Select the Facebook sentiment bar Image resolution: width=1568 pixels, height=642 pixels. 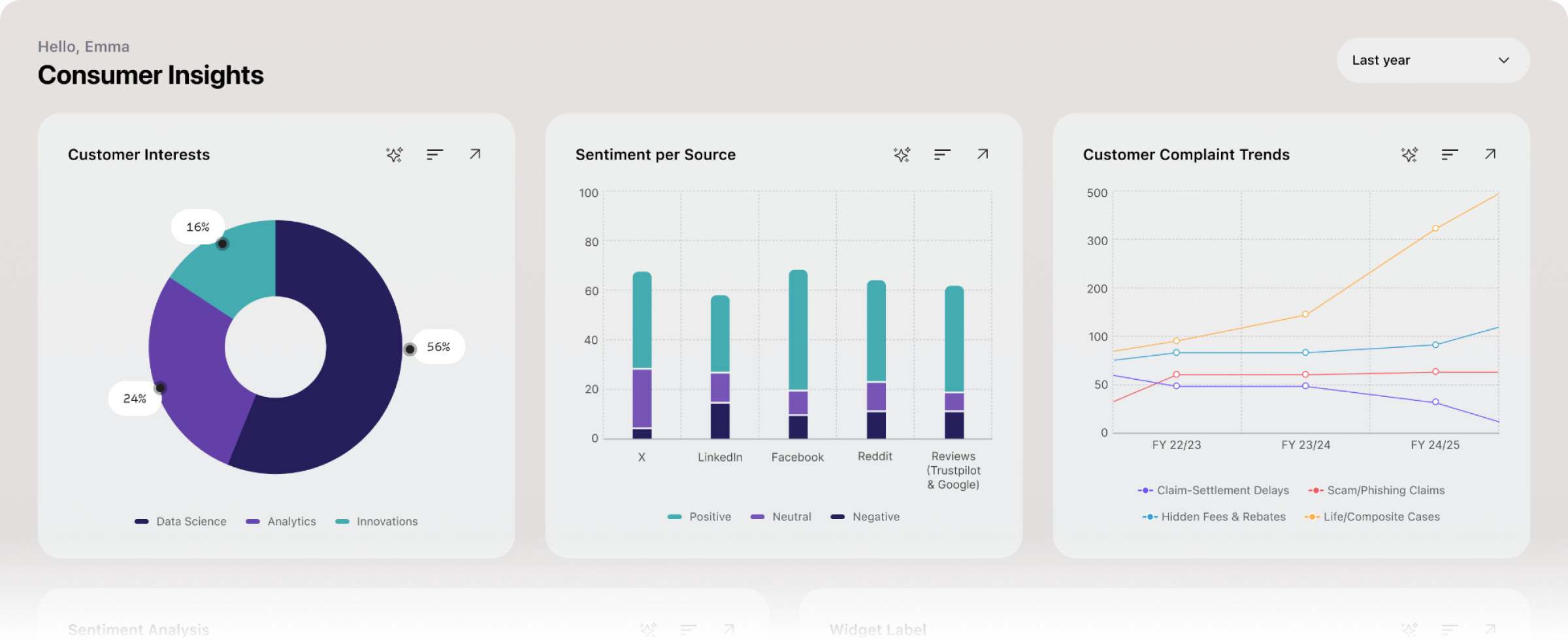coord(798,354)
